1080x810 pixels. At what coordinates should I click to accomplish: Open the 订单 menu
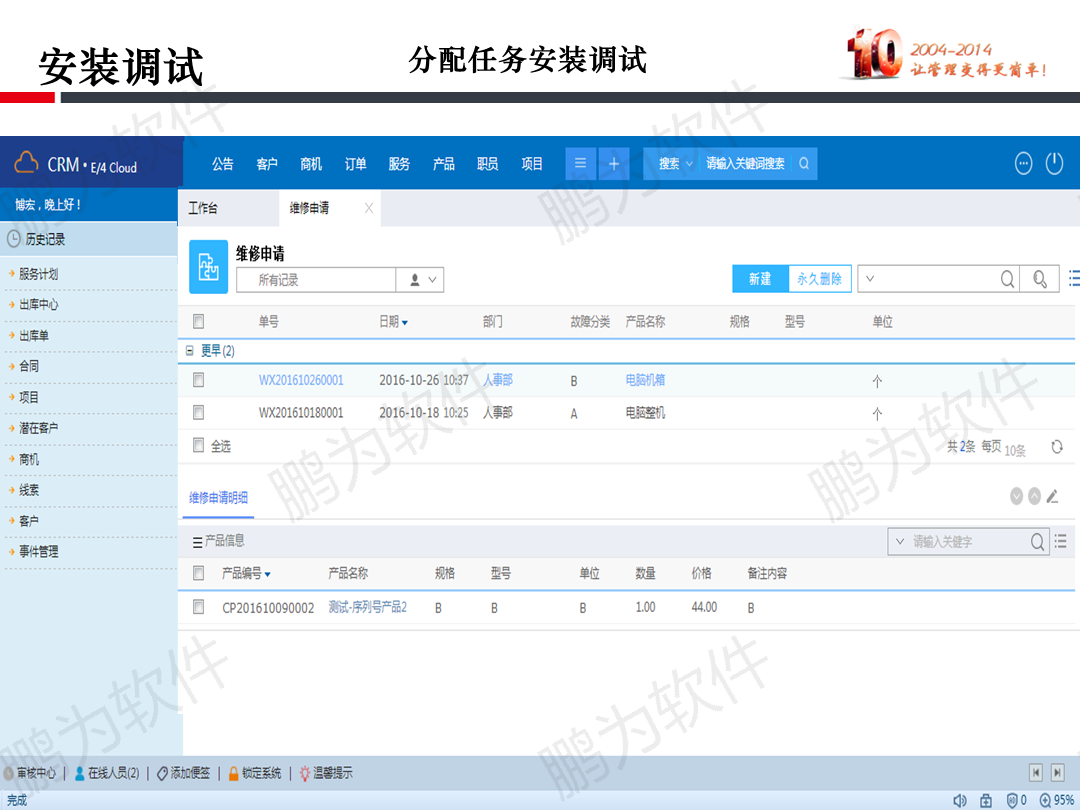point(355,163)
